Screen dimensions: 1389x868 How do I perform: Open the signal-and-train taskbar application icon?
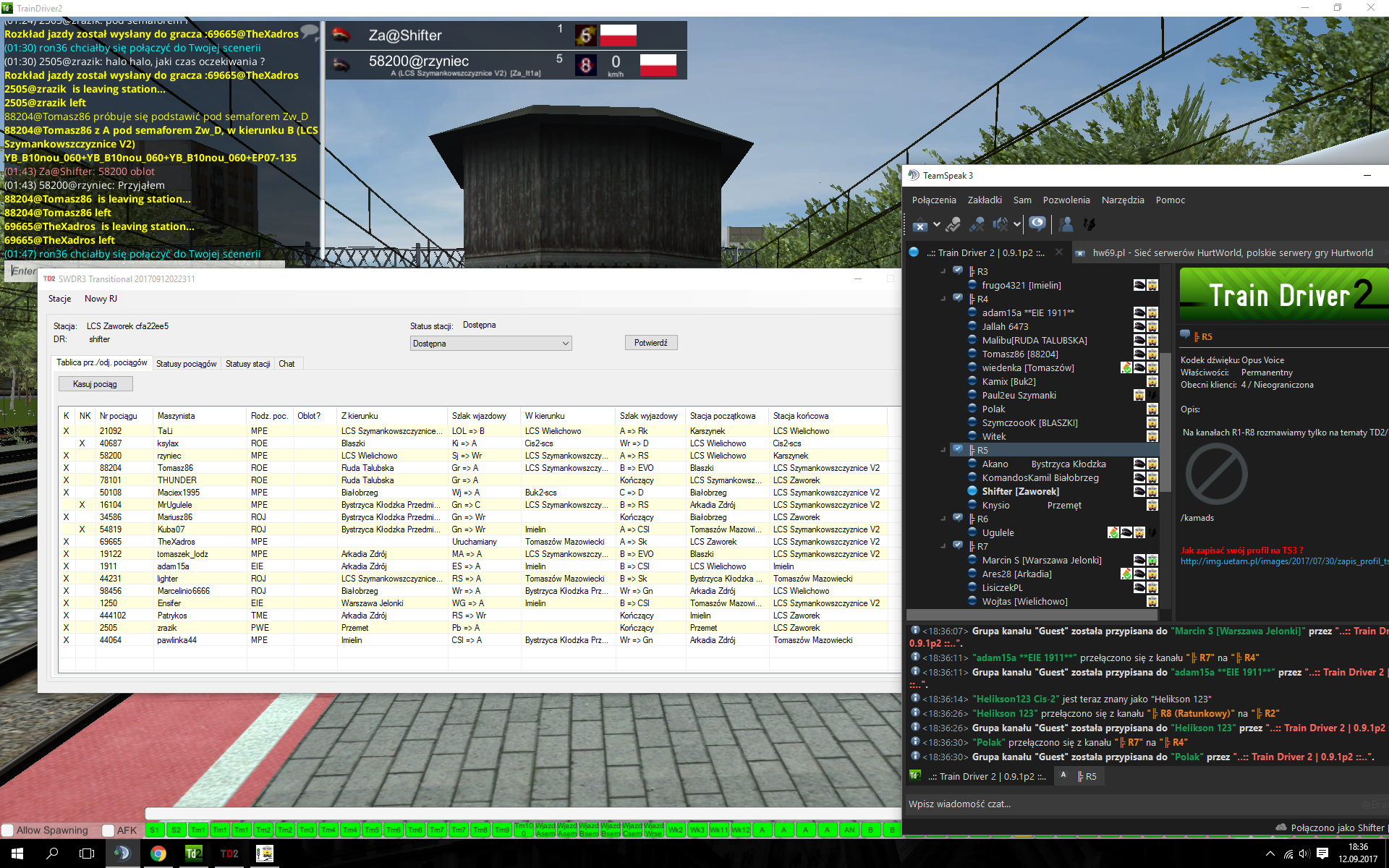tap(265, 853)
